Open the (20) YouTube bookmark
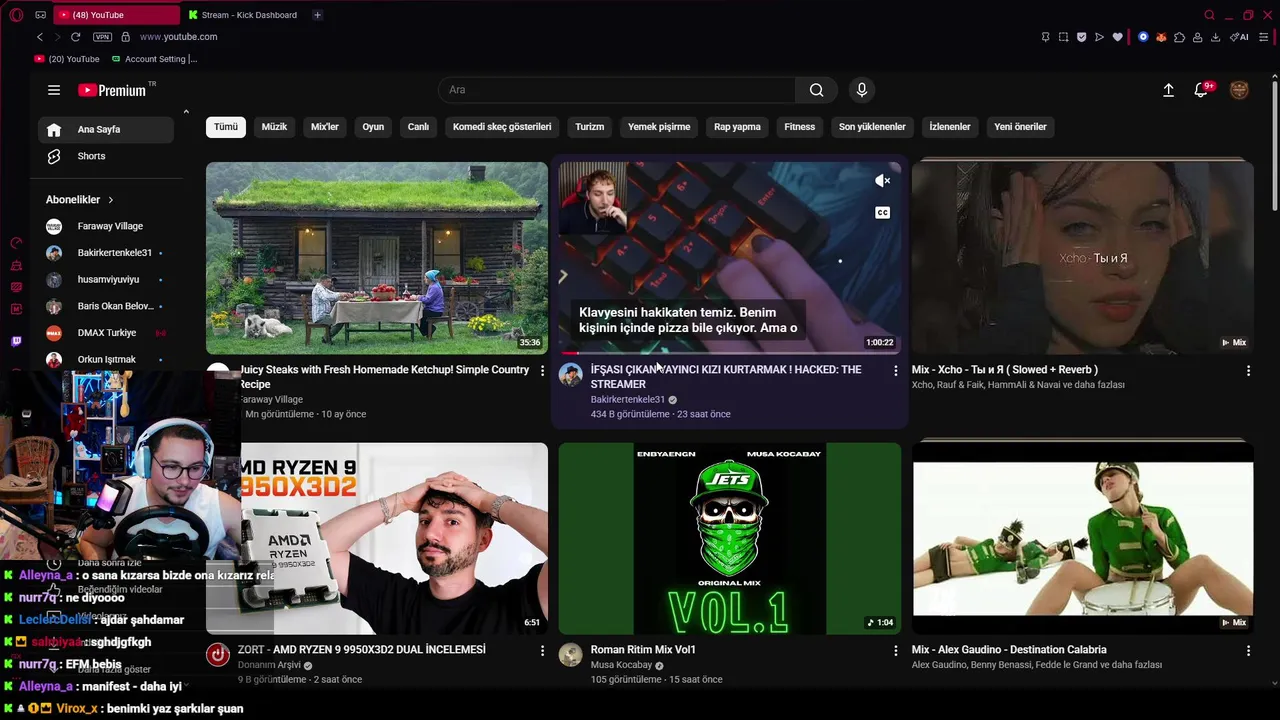 68,59
